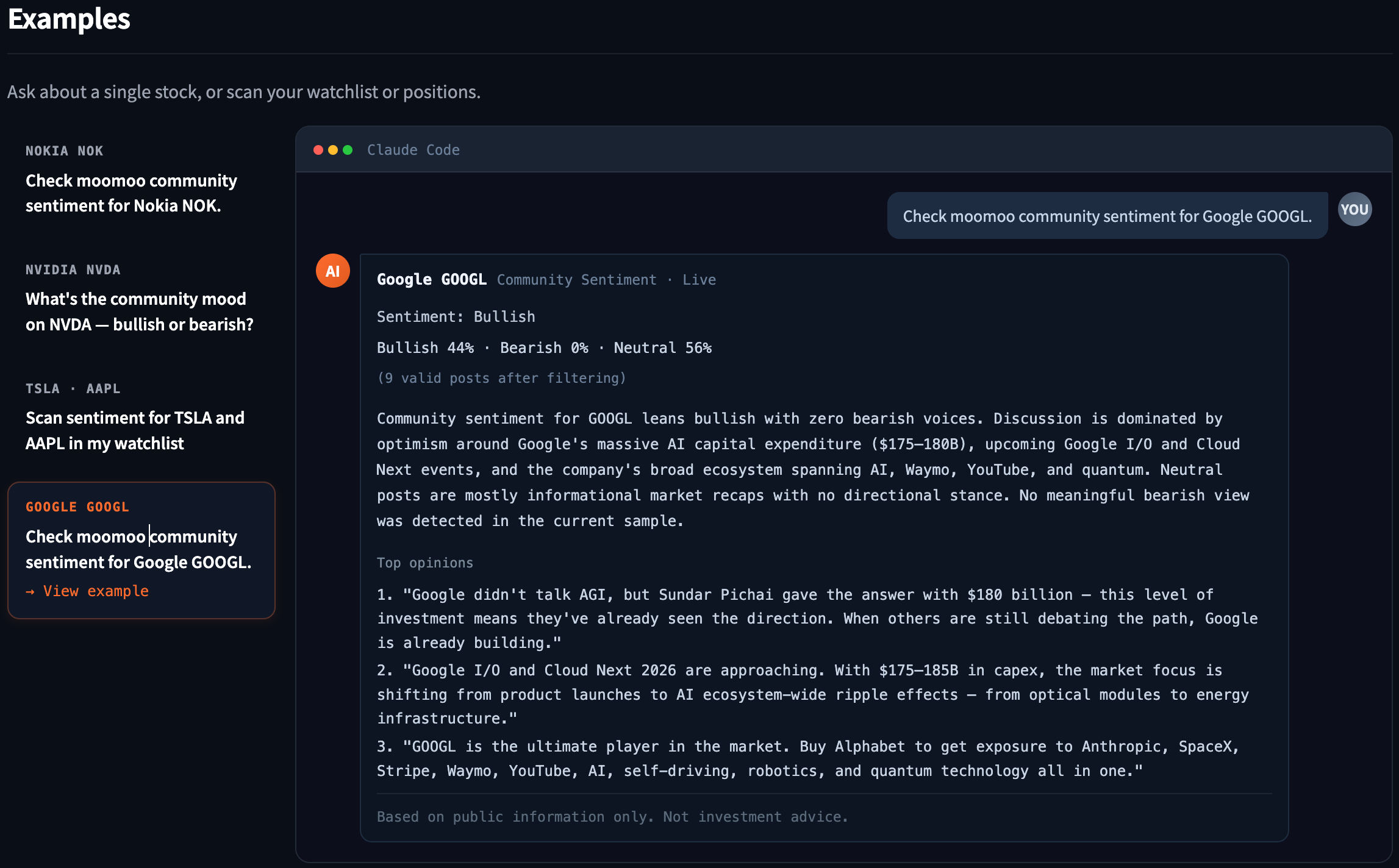This screenshot has height=868, width=1399.
Task: Click the Examples heading
Action: (69, 19)
